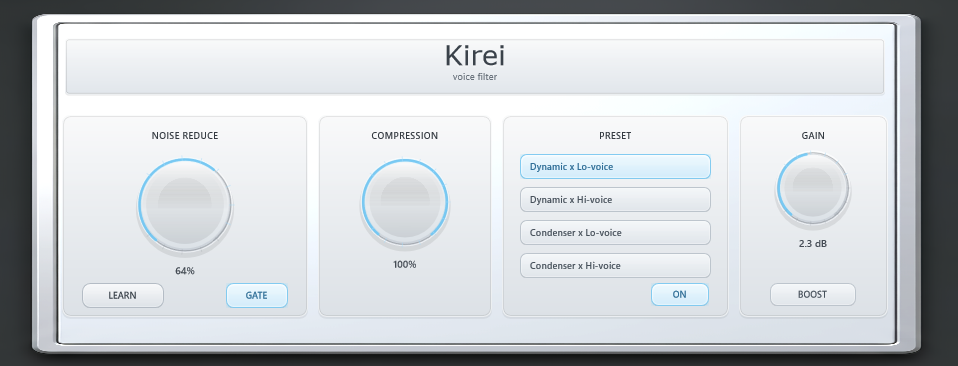This screenshot has width=958, height=366.
Task: Click the 2.3 dB gain value
Action: click(x=813, y=243)
